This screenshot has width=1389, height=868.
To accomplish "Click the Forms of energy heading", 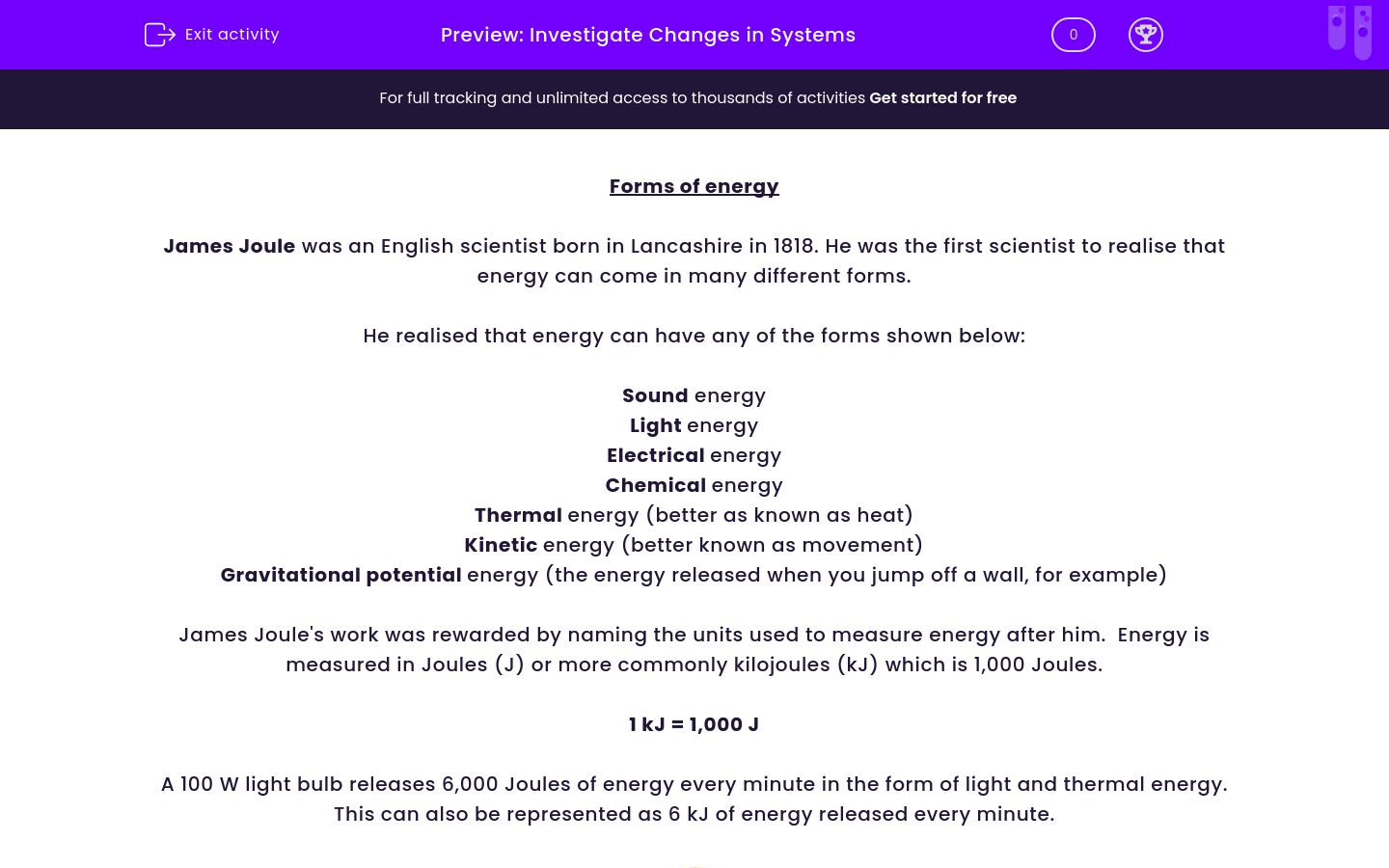I will tap(694, 186).
